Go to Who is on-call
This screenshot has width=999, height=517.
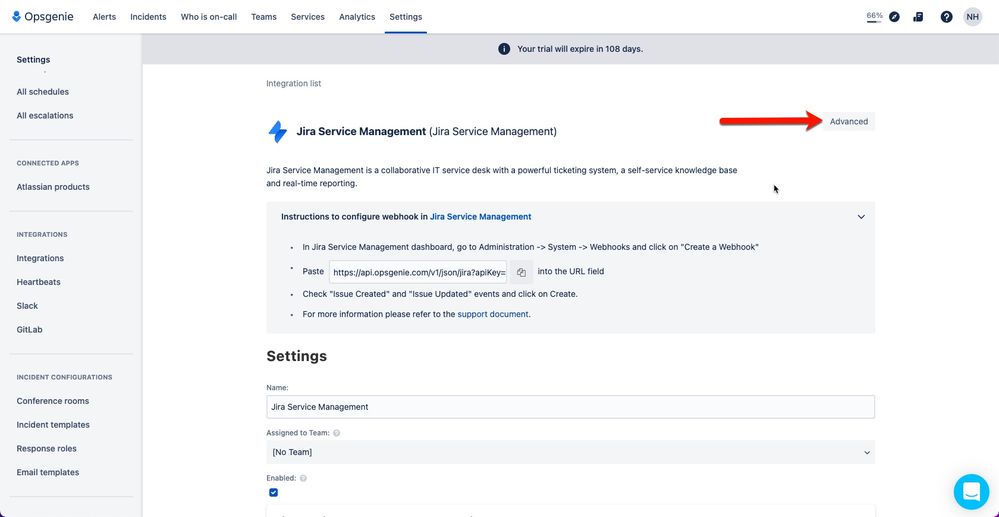click(x=208, y=17)
